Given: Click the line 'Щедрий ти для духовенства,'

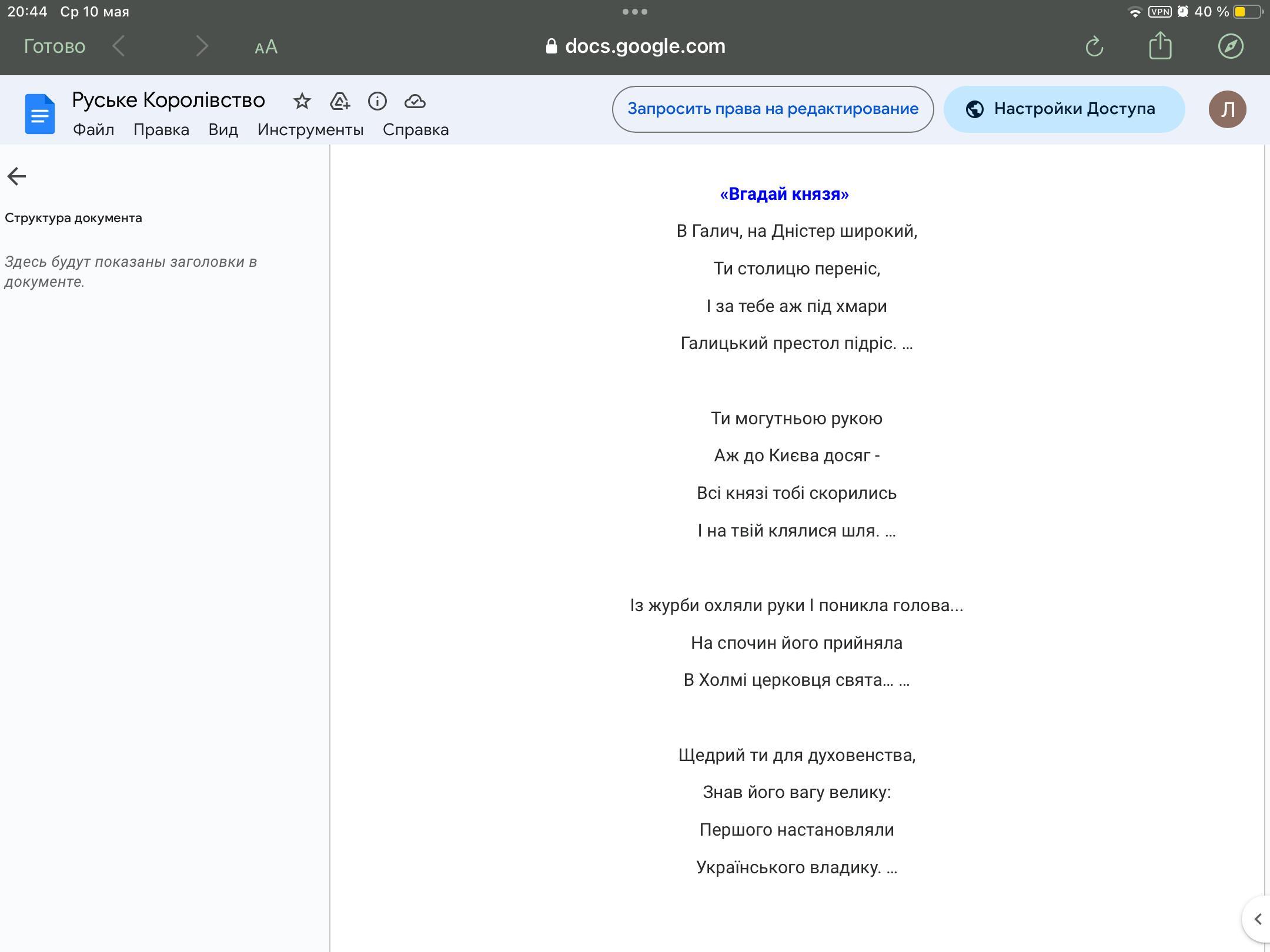Looking at the screenshot, I should tap(797, 755).
